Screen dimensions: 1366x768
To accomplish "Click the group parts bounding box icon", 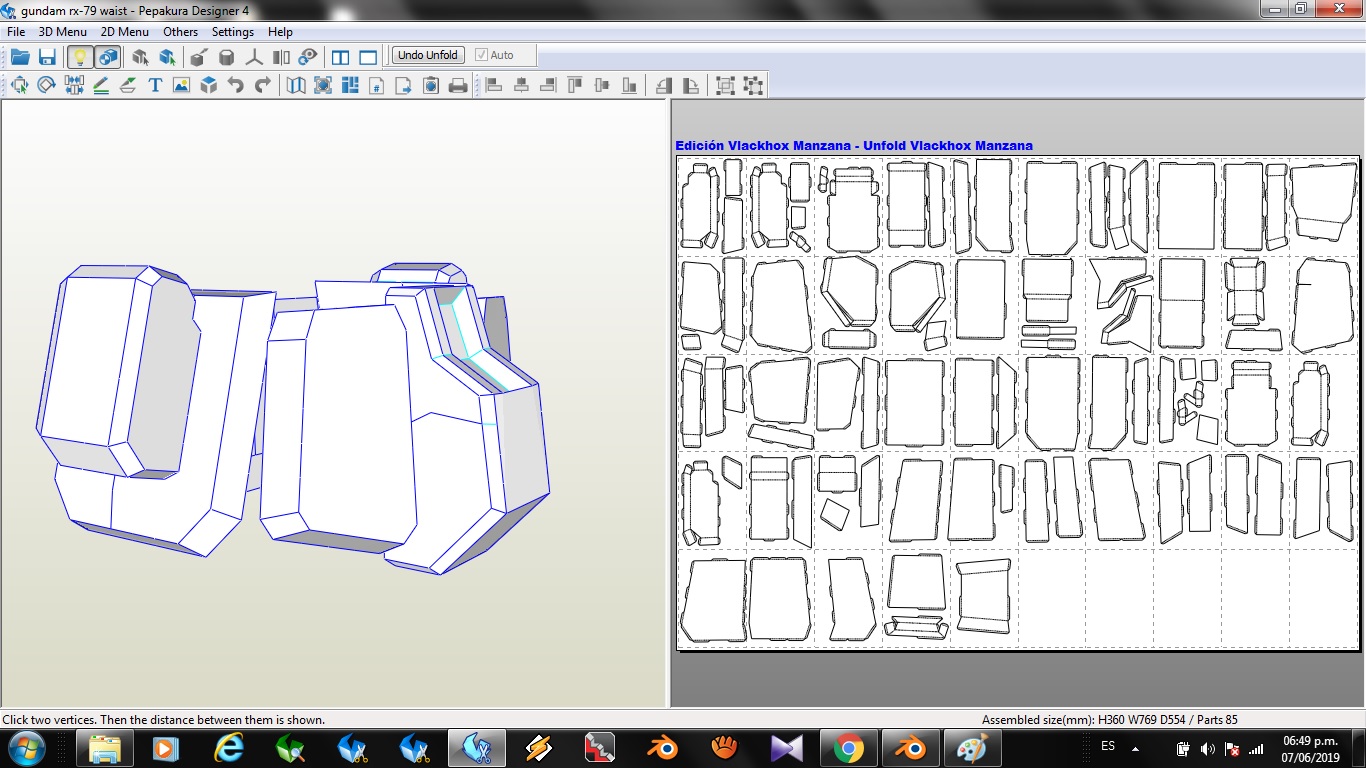I will (x=725, y=85).
